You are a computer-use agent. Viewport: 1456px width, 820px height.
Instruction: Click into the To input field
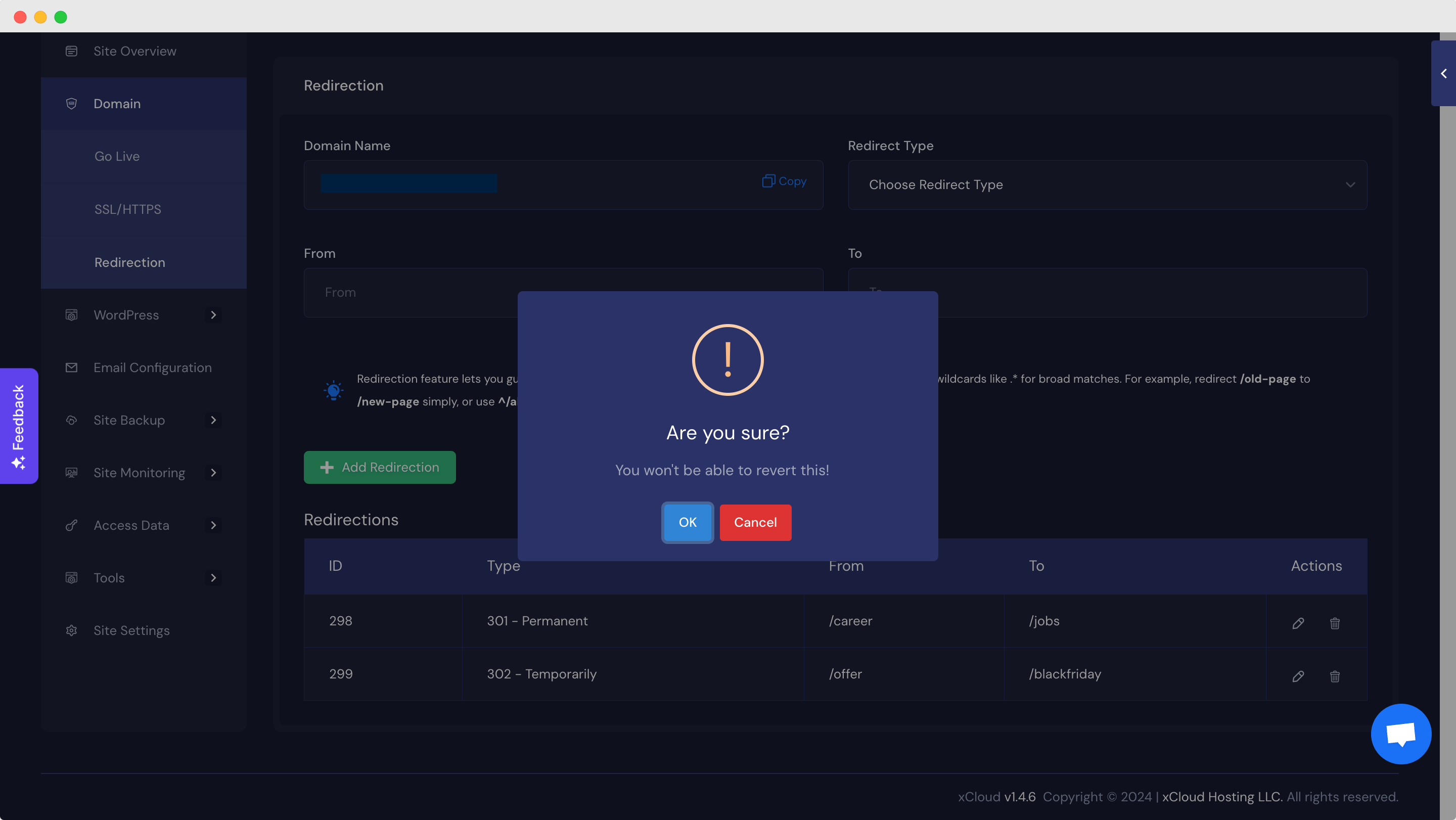click(x=1153, y=293)
